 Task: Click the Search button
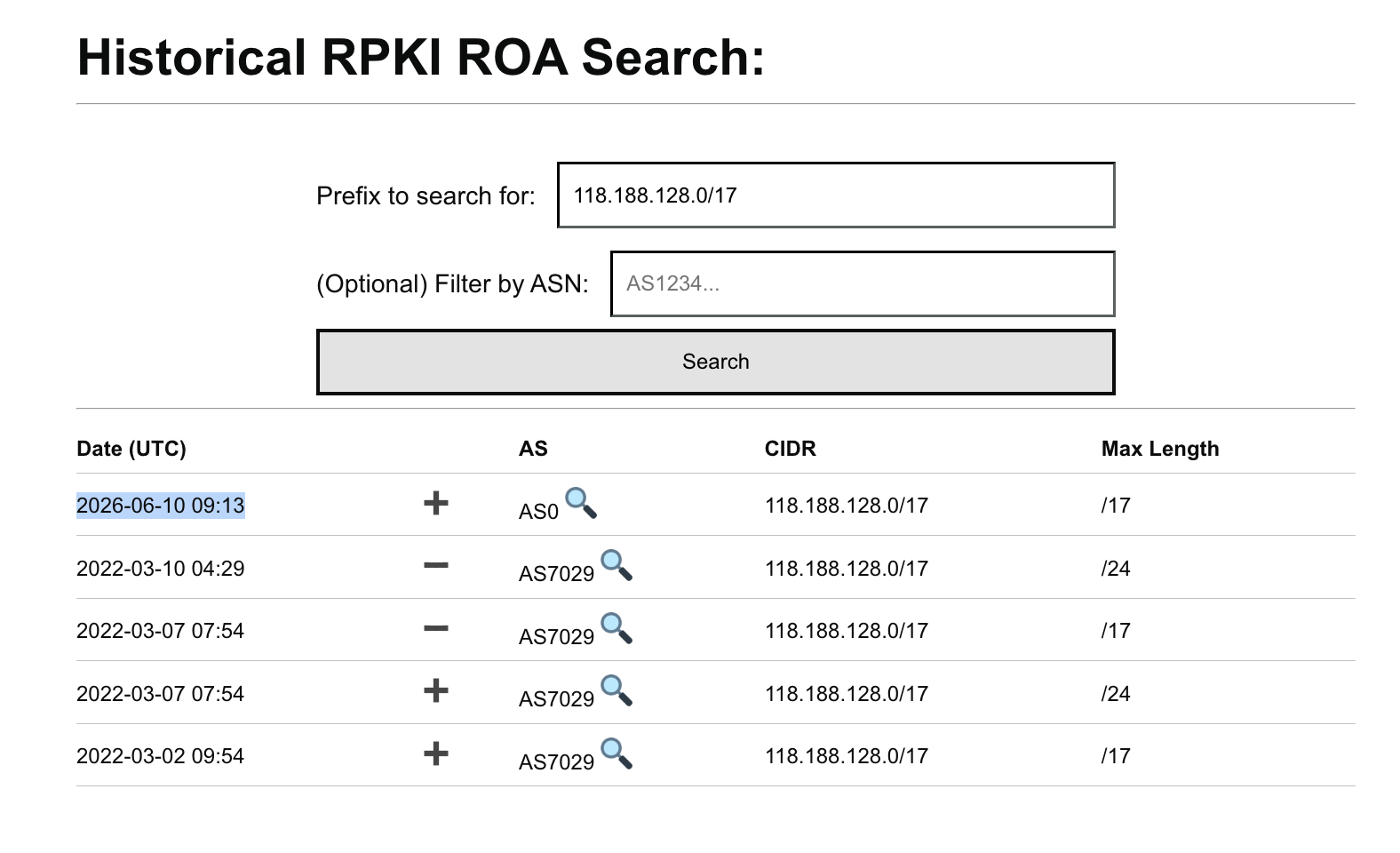[716, 362]
